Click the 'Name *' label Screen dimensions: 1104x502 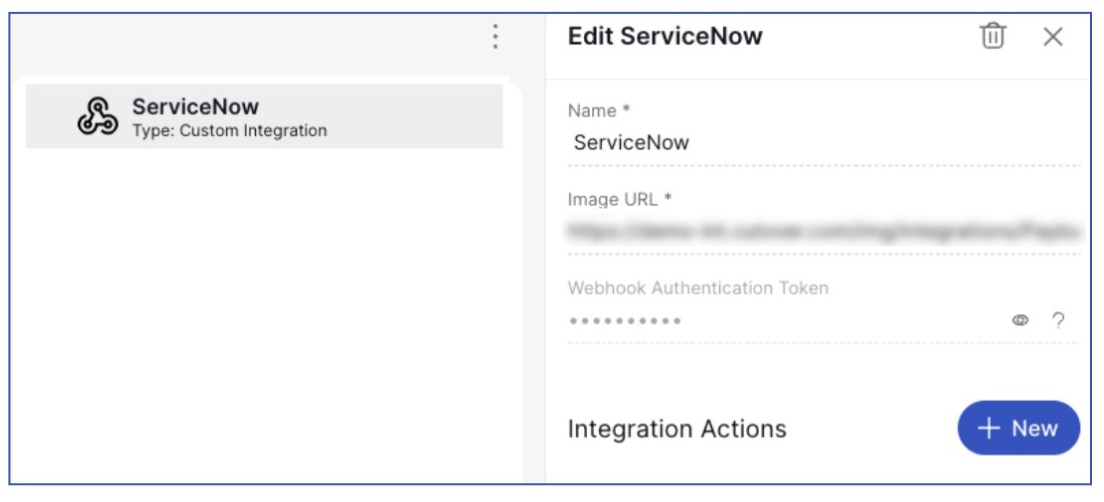(x=598, y=111)
